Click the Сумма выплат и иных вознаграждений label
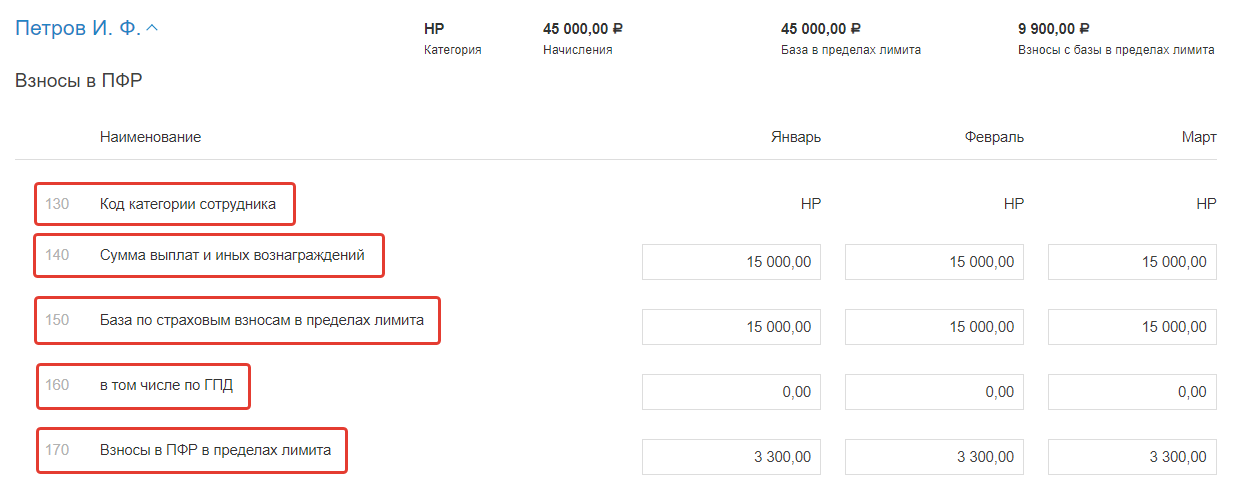The width and height of the screenshot is (1235, 498). [232, 255]
